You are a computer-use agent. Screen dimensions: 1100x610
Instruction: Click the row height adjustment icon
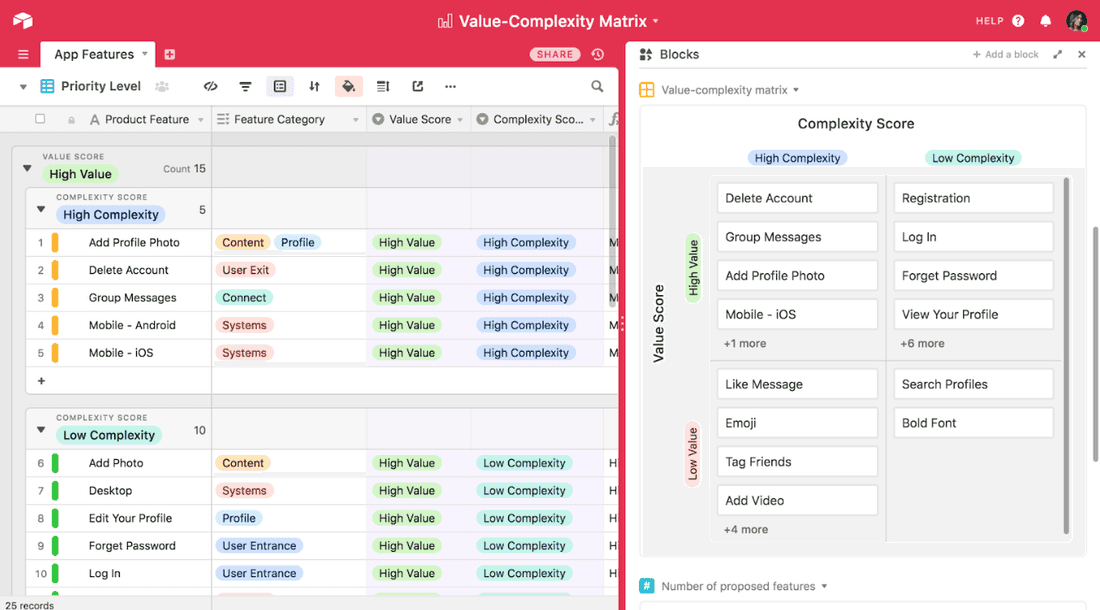click(x=382, y=87)
